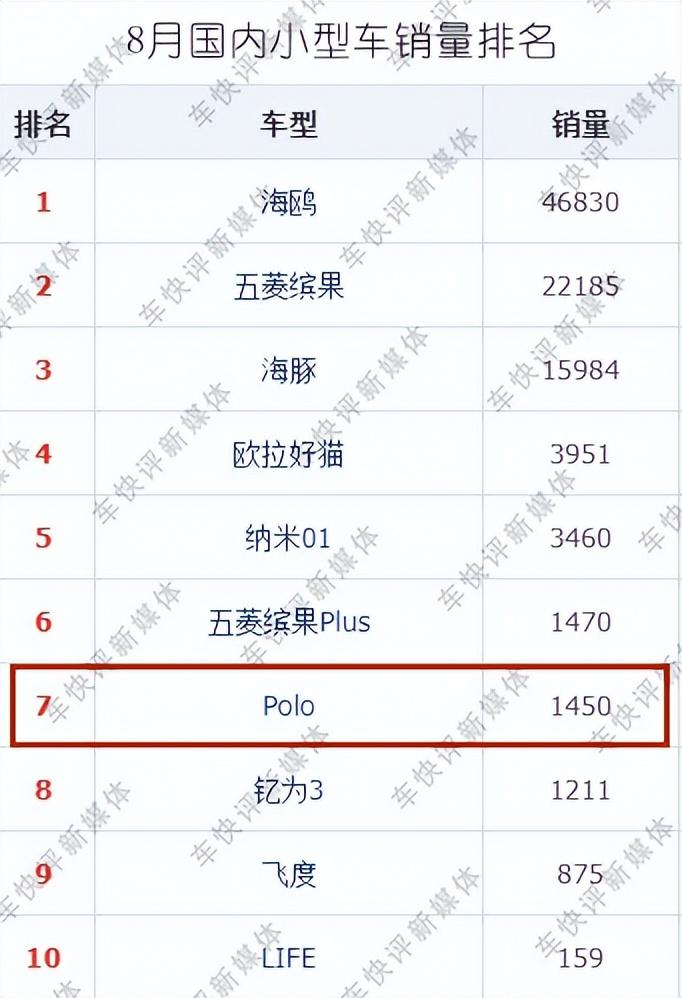Select the 纳米01 model cell

pos(288,538)
